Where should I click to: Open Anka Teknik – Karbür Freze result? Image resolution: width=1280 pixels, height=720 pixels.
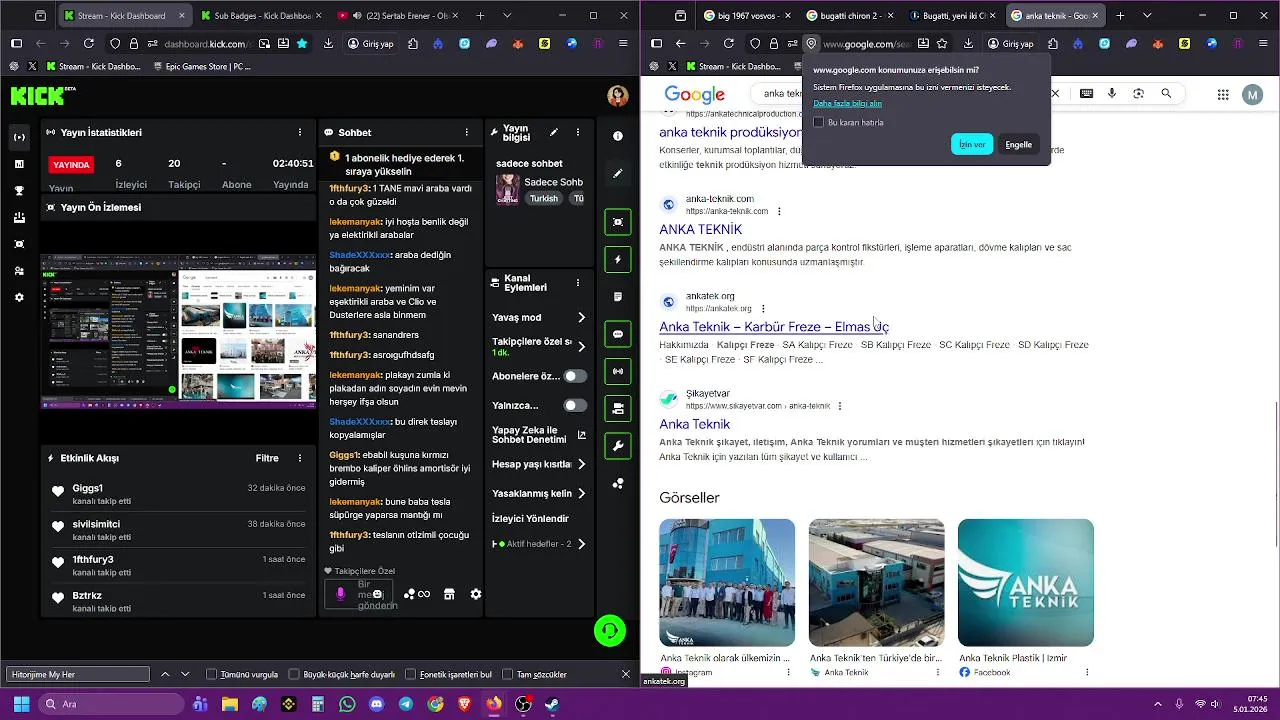(774, 326)
